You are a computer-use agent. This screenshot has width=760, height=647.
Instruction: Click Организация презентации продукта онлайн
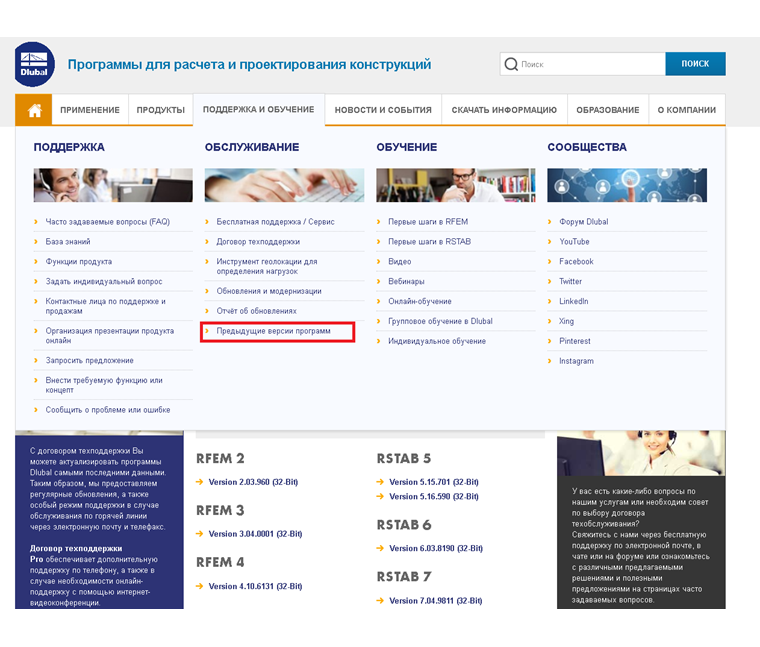[x=110, y=336]
